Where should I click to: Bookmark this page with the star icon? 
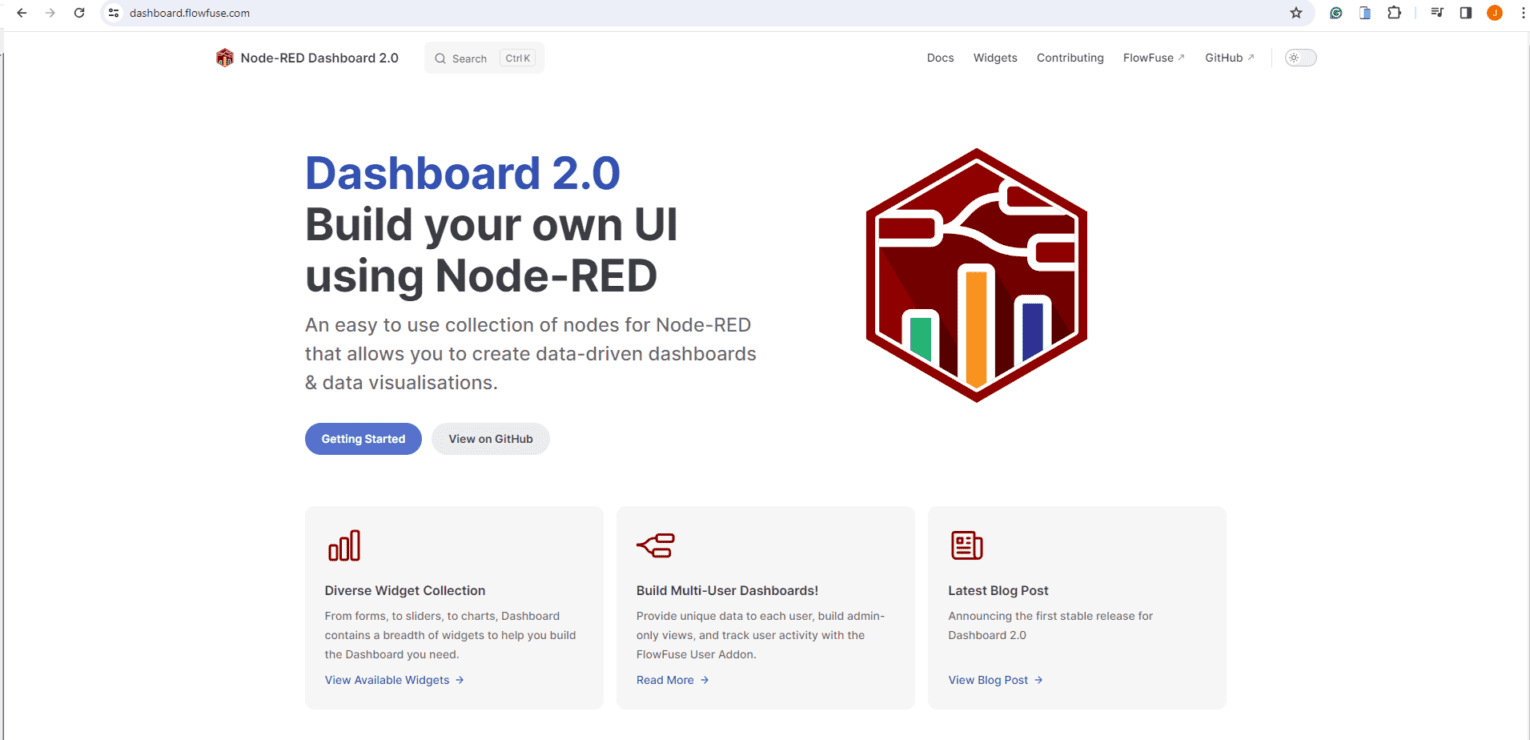point(1296,13)
